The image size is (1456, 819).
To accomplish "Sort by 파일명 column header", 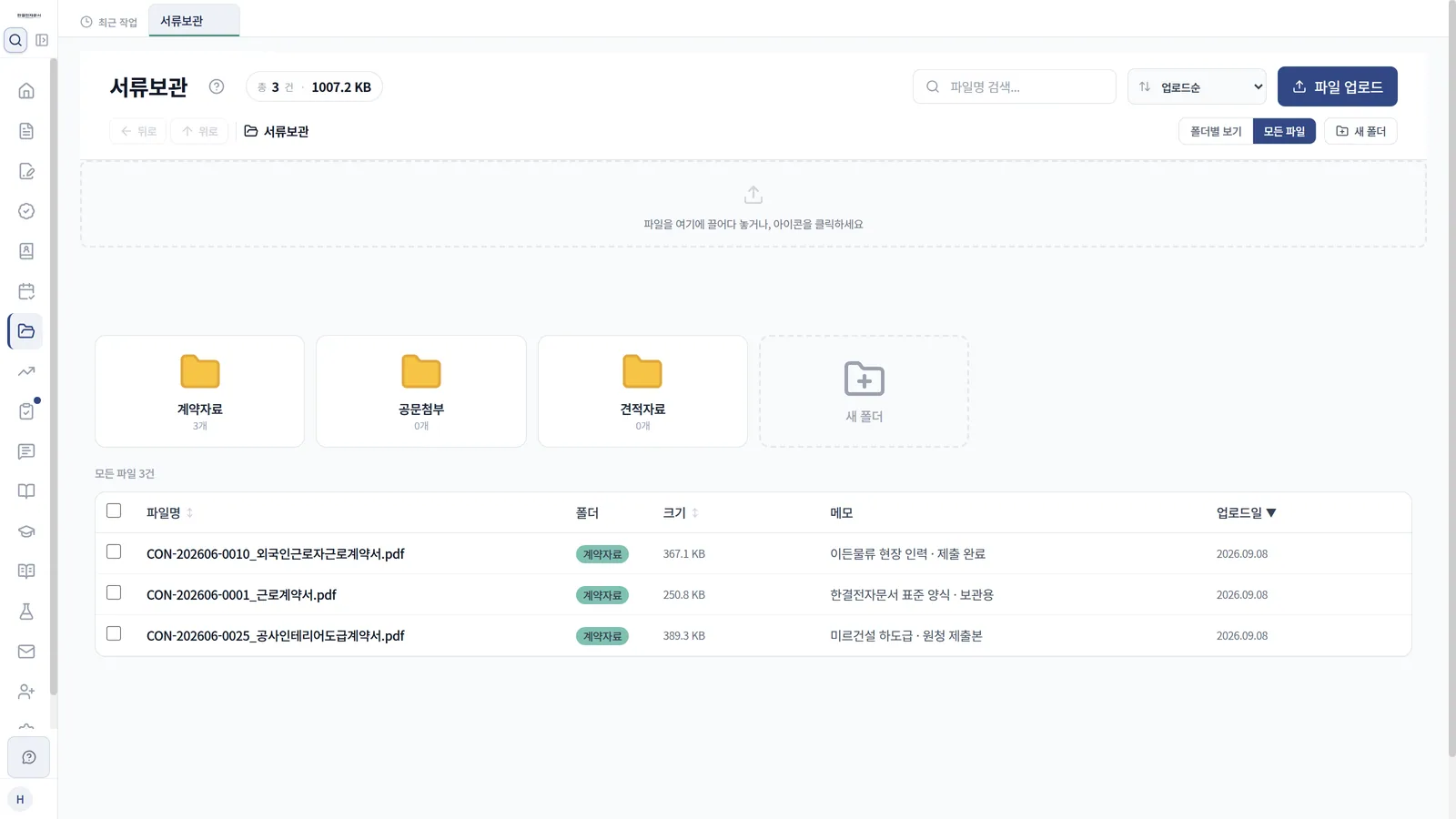I will click(x=169, y=513).
